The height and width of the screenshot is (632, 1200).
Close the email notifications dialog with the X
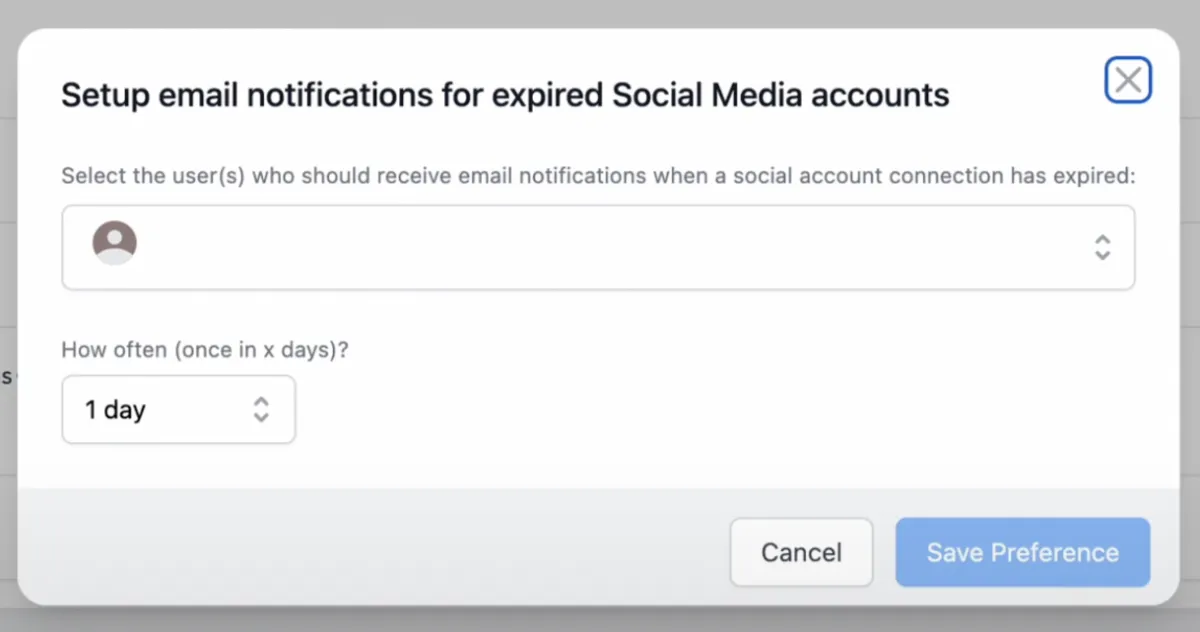[1128, 80]
